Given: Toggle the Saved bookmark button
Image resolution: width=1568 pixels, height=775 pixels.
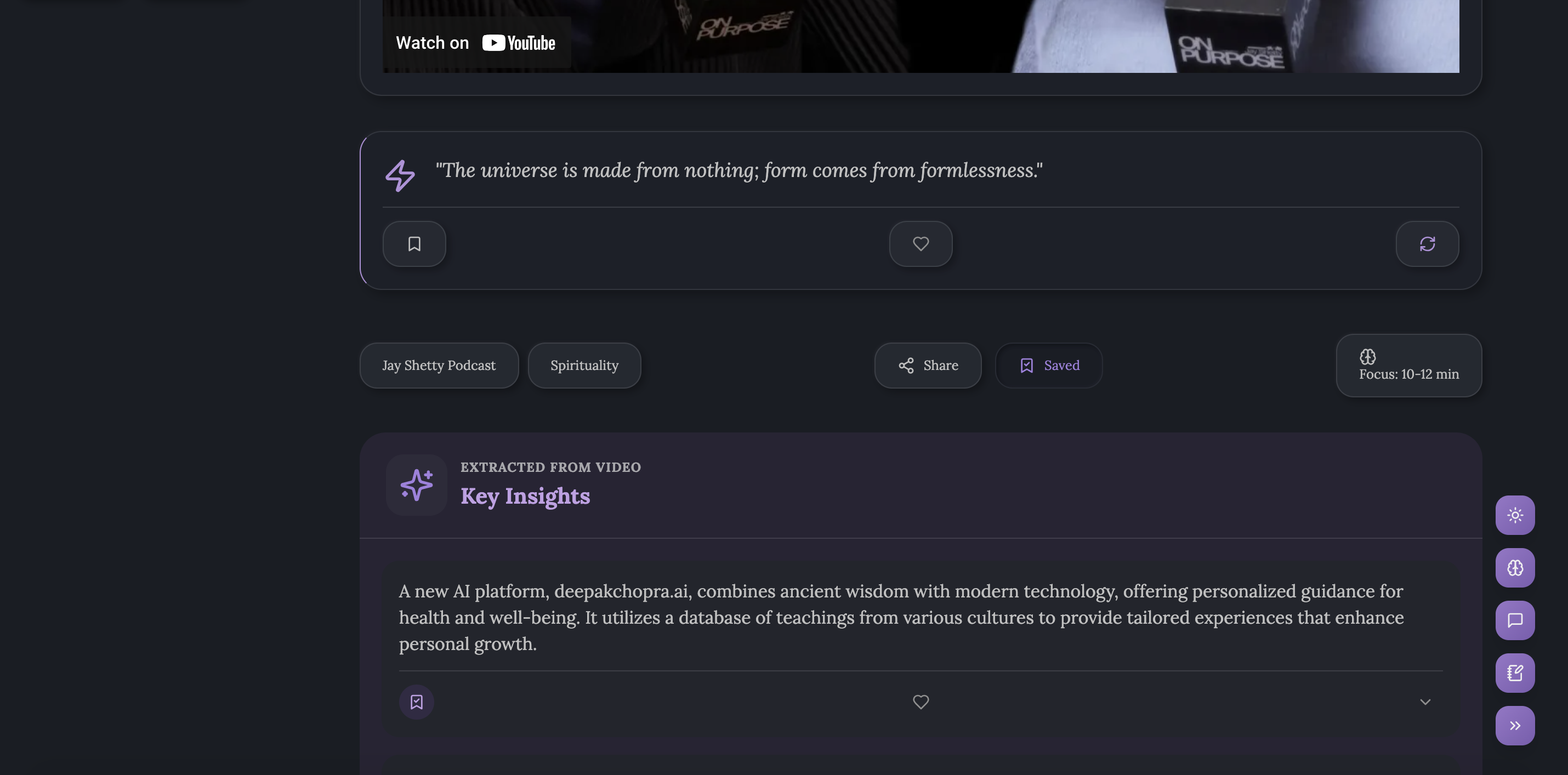Looking at the screenshot, I should tap(1048, 366).
